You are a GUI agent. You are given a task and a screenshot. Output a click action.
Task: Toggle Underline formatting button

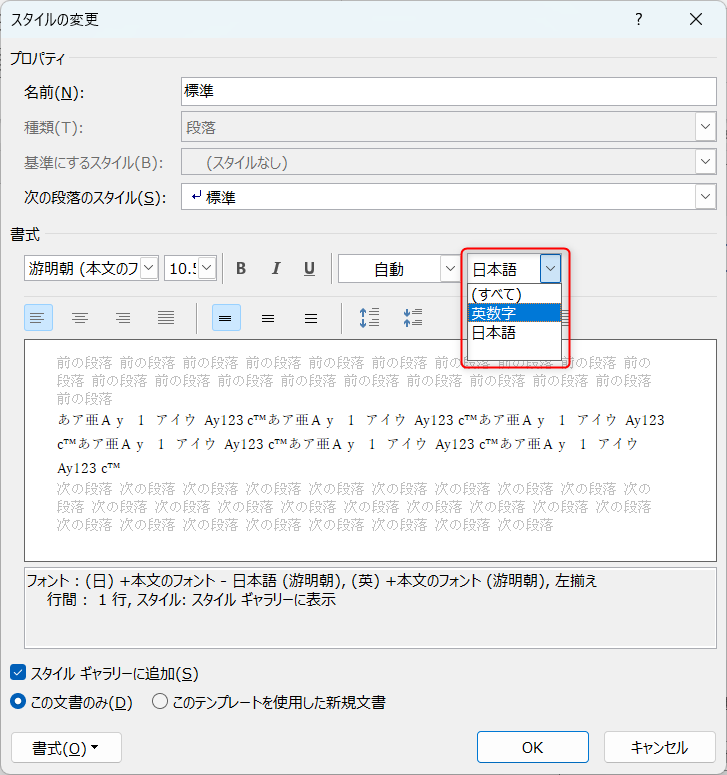click(x=310, y=268)
